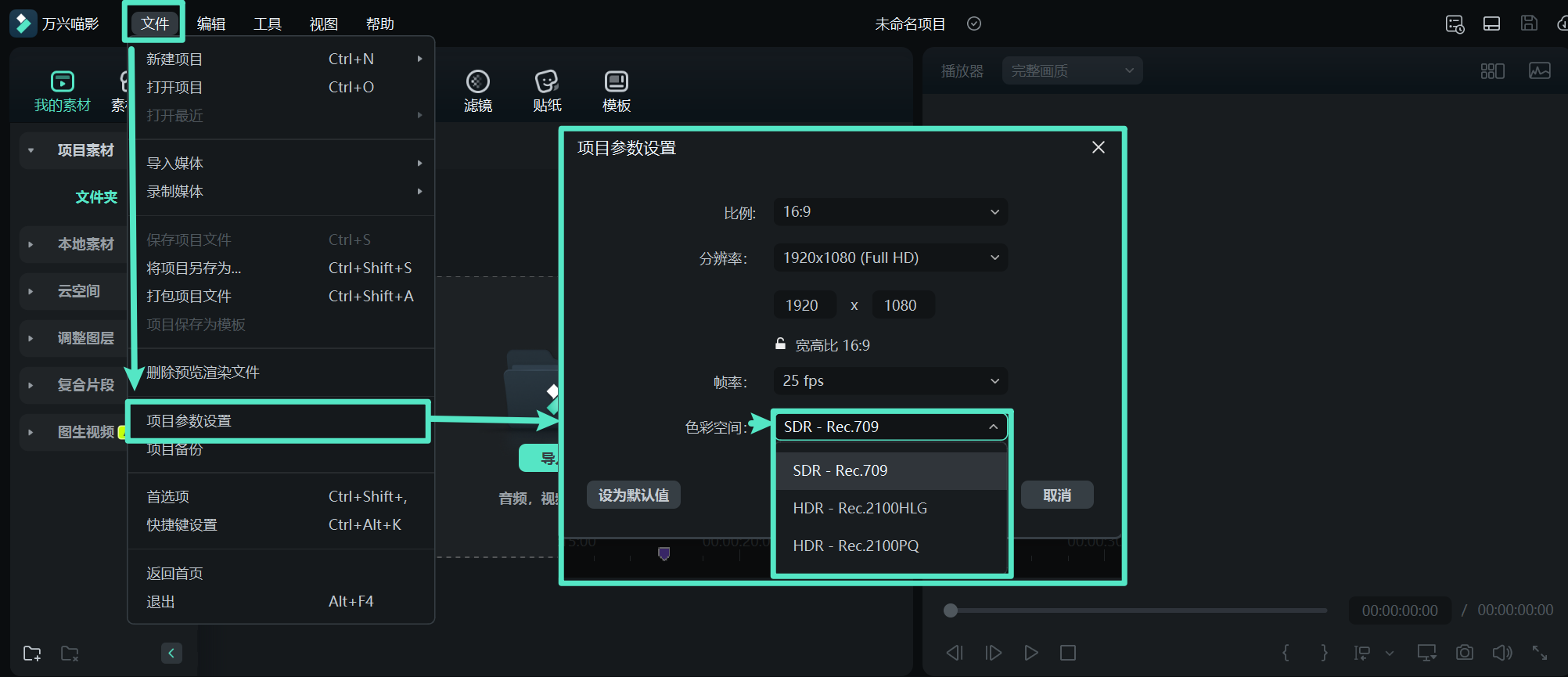Open 快捷键设置 menu entry

282,524
